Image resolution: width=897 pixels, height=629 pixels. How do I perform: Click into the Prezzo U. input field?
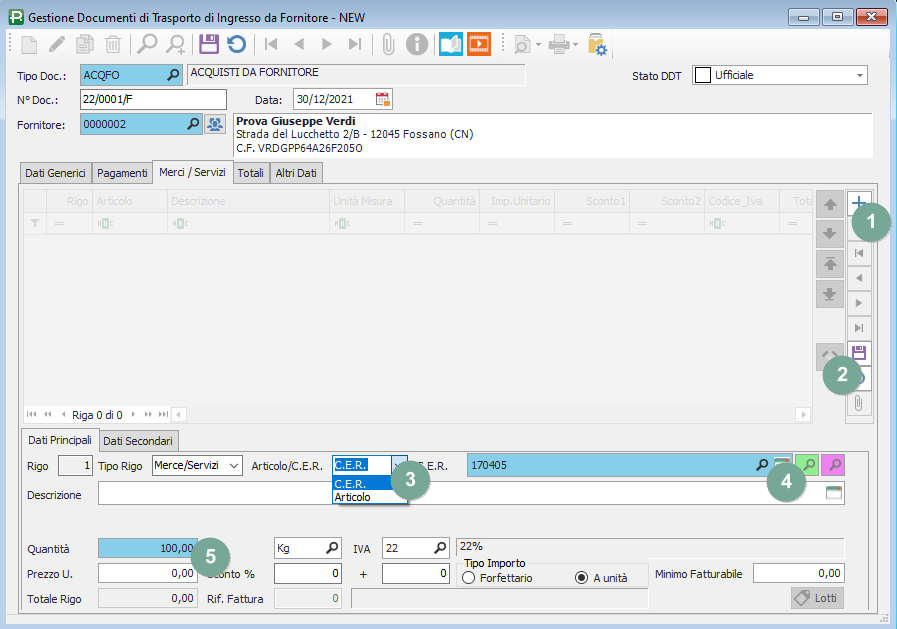point(147,573)
